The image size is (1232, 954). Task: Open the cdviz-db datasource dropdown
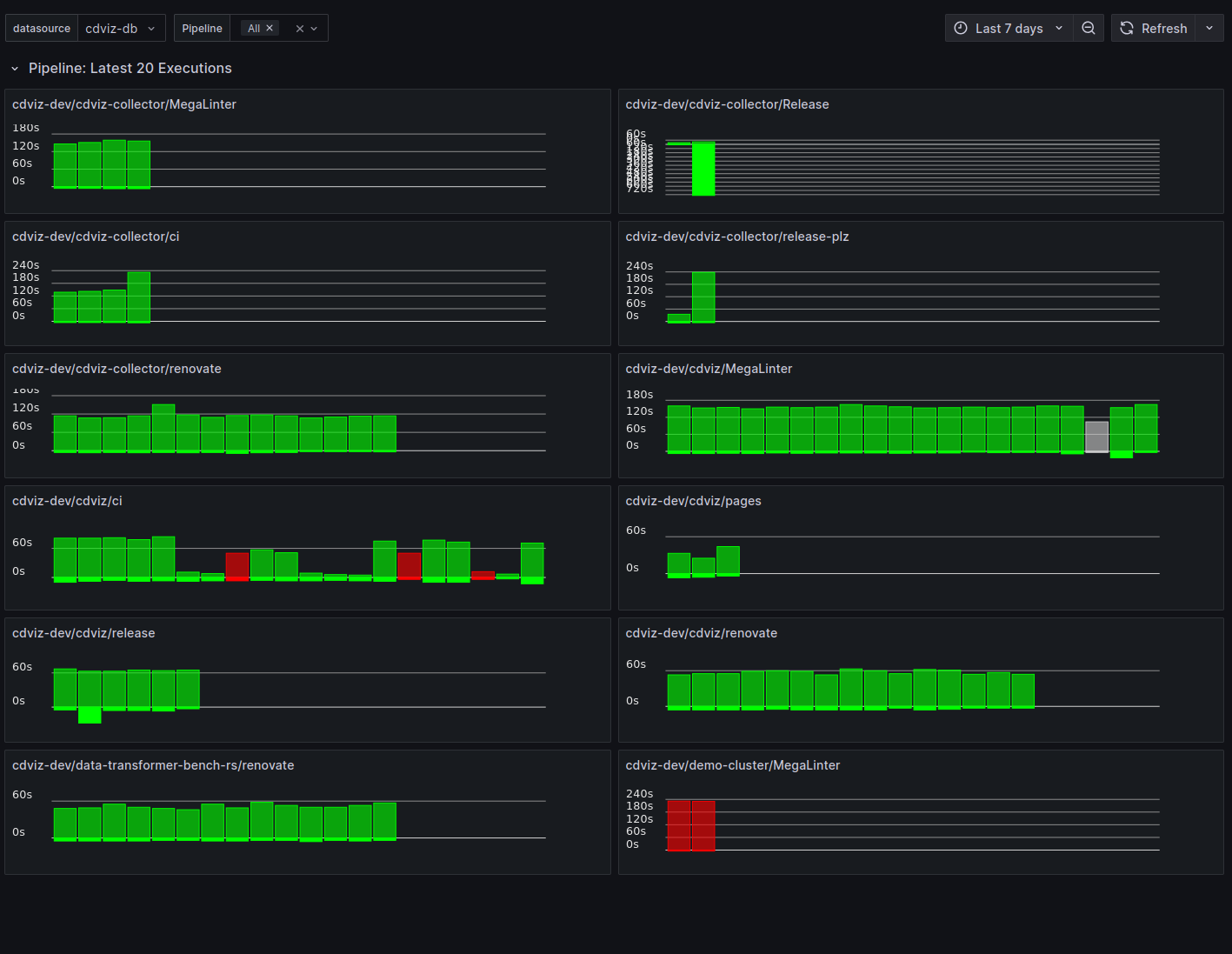122,28
